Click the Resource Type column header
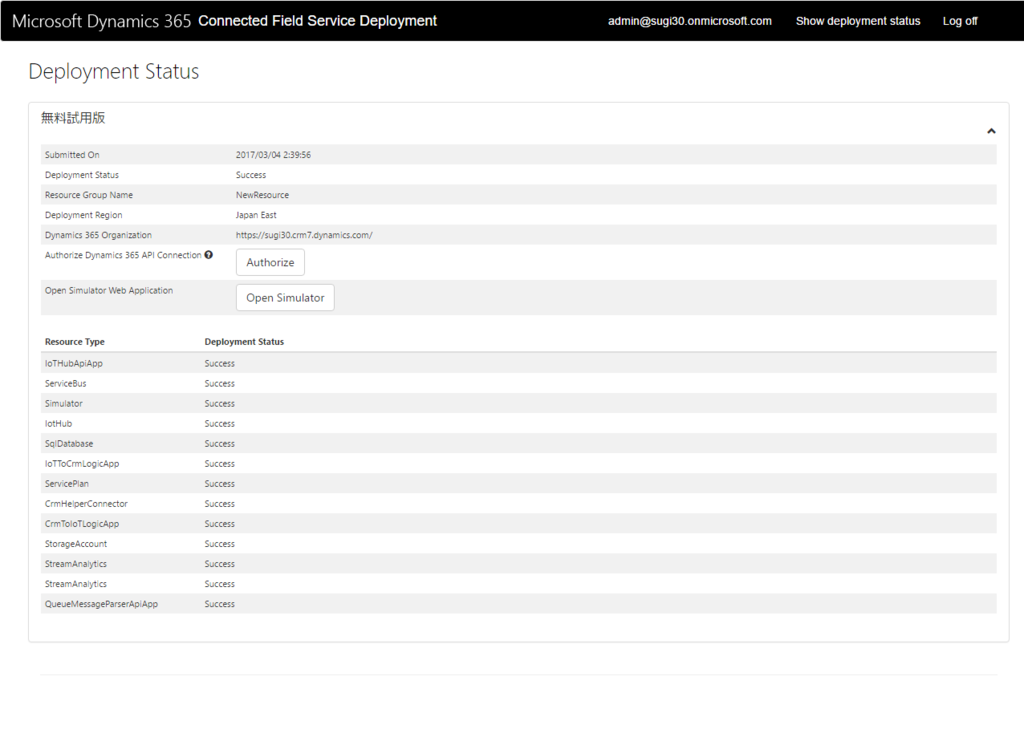Viewport: 1024px width, 733px height. tap(74, 342)
